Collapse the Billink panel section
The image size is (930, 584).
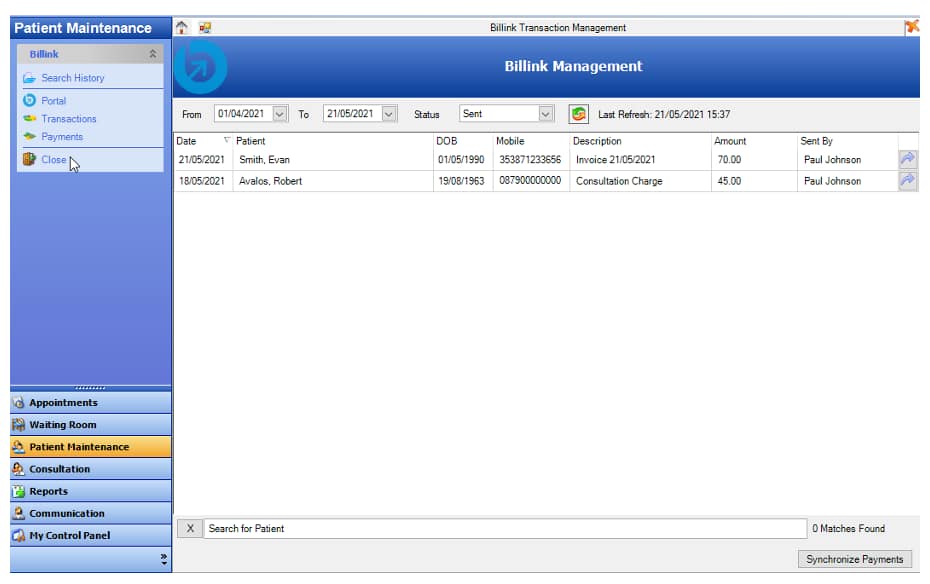[152, 54]
